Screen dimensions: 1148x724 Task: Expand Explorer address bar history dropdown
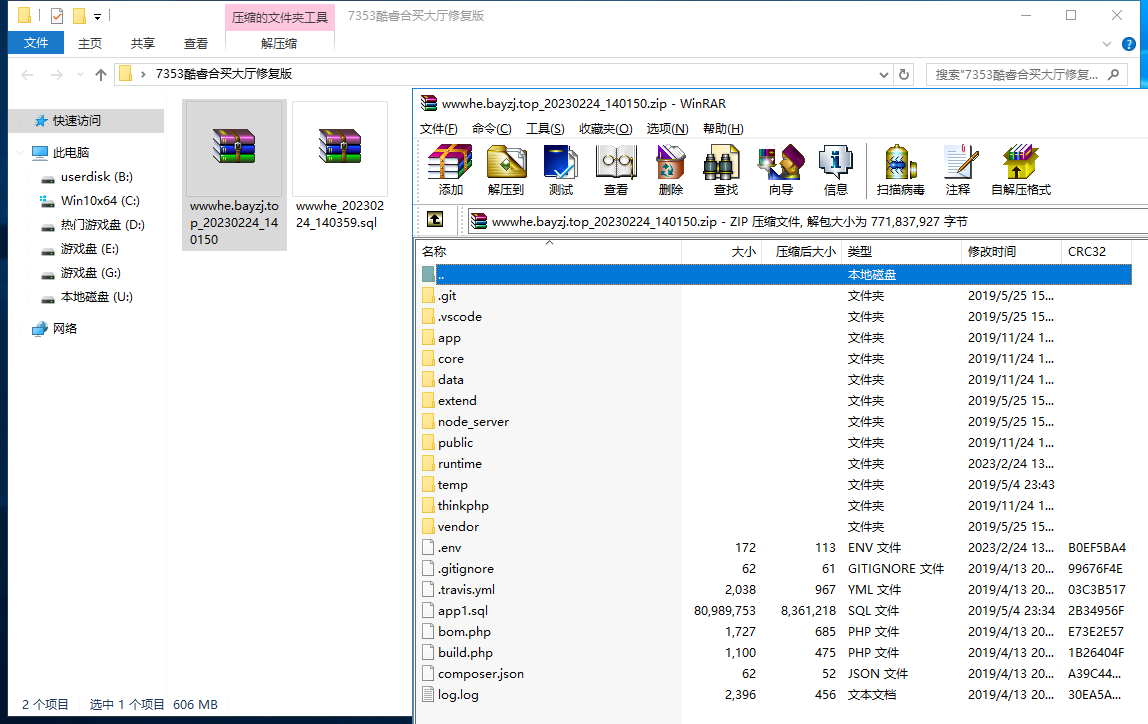883,74
